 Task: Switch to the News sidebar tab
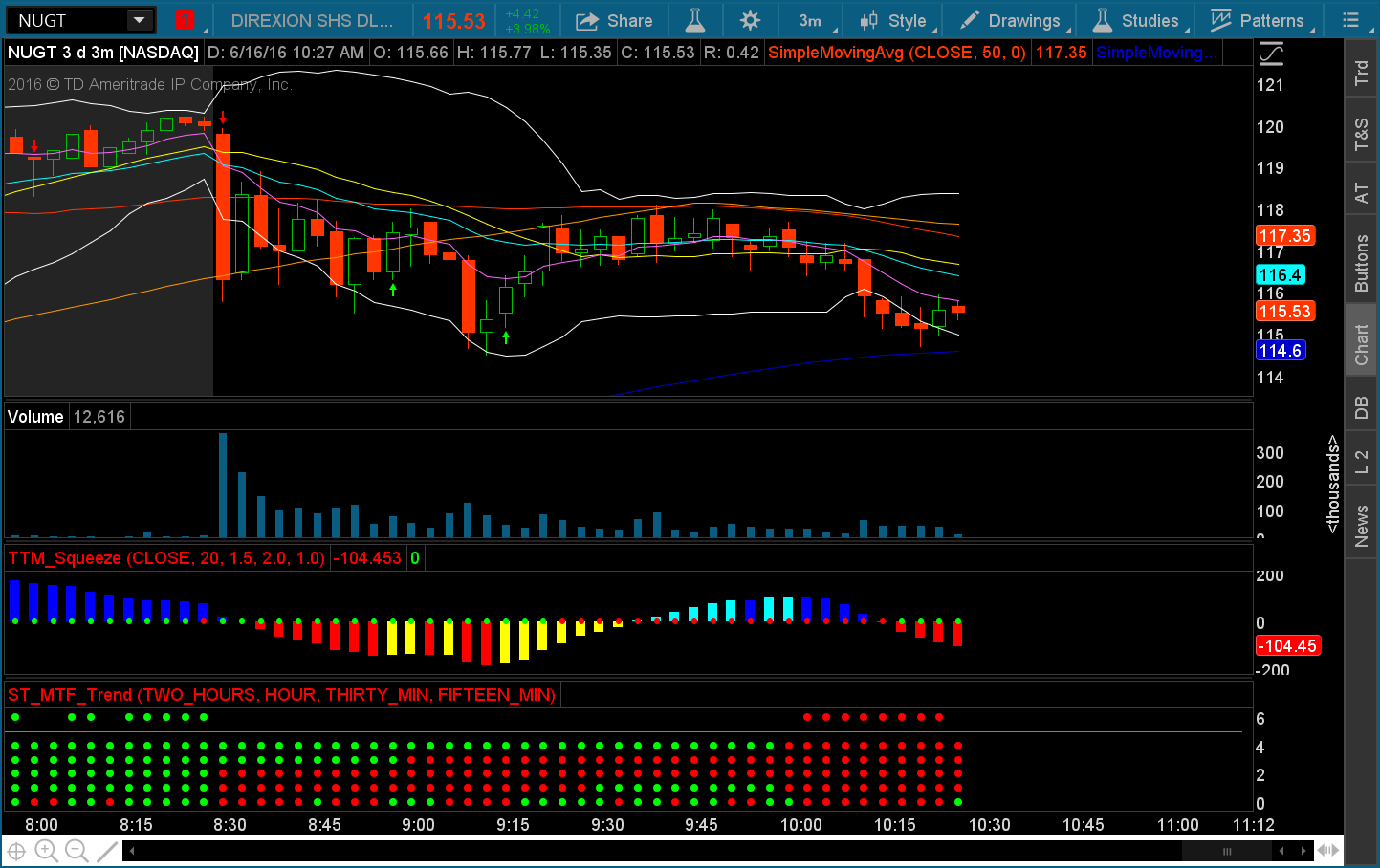[1361, 526]
